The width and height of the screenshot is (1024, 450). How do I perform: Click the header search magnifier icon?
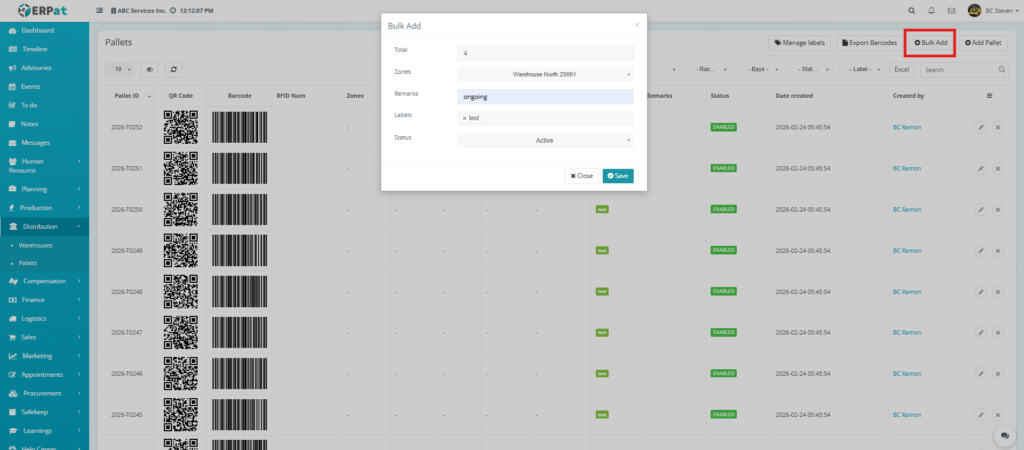pyautogui.click(x=912, y=11)
